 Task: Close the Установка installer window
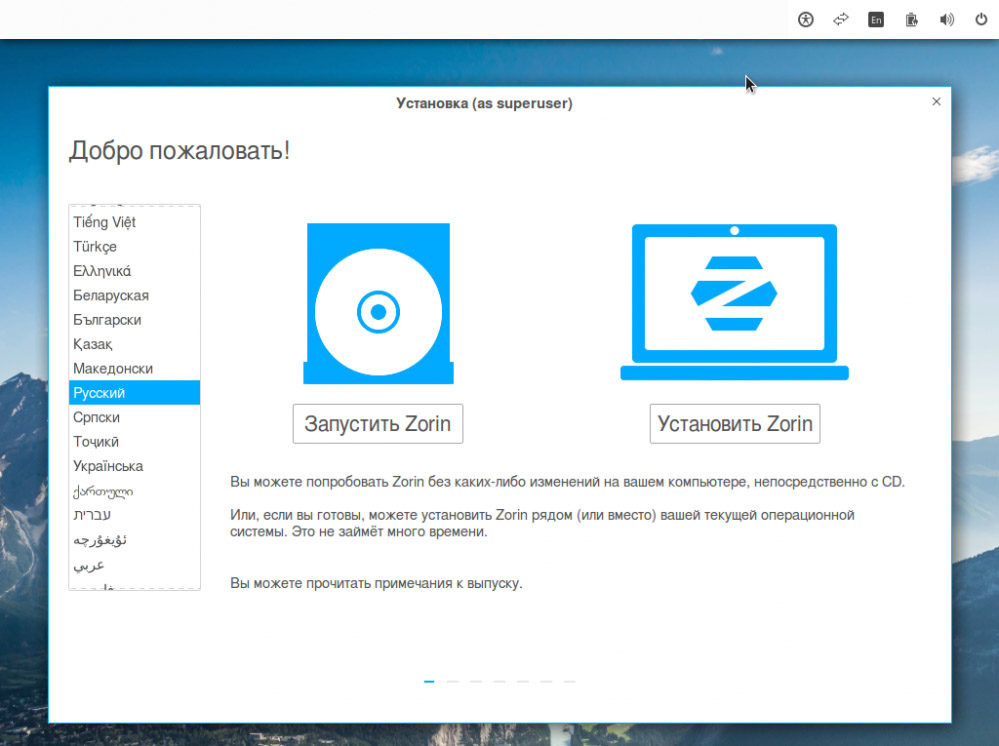pos(936,102)
